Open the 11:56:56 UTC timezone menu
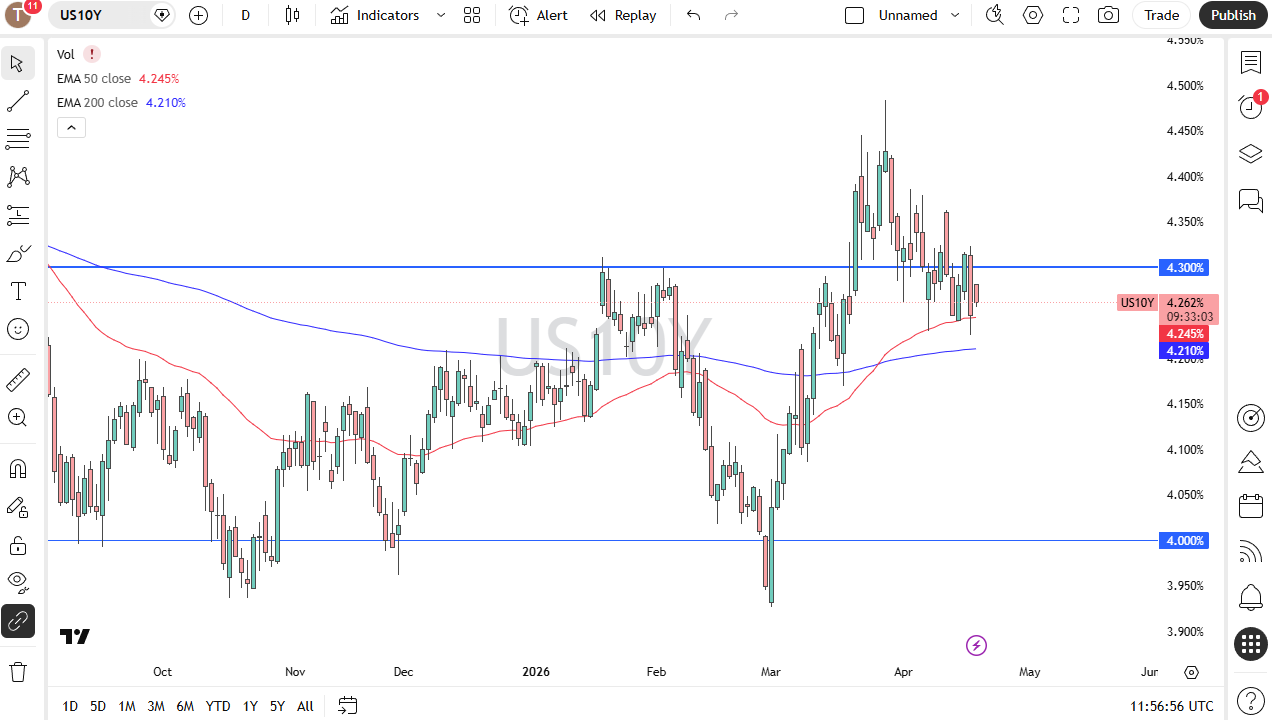 pyautogui.click(x=1172, y=706)
